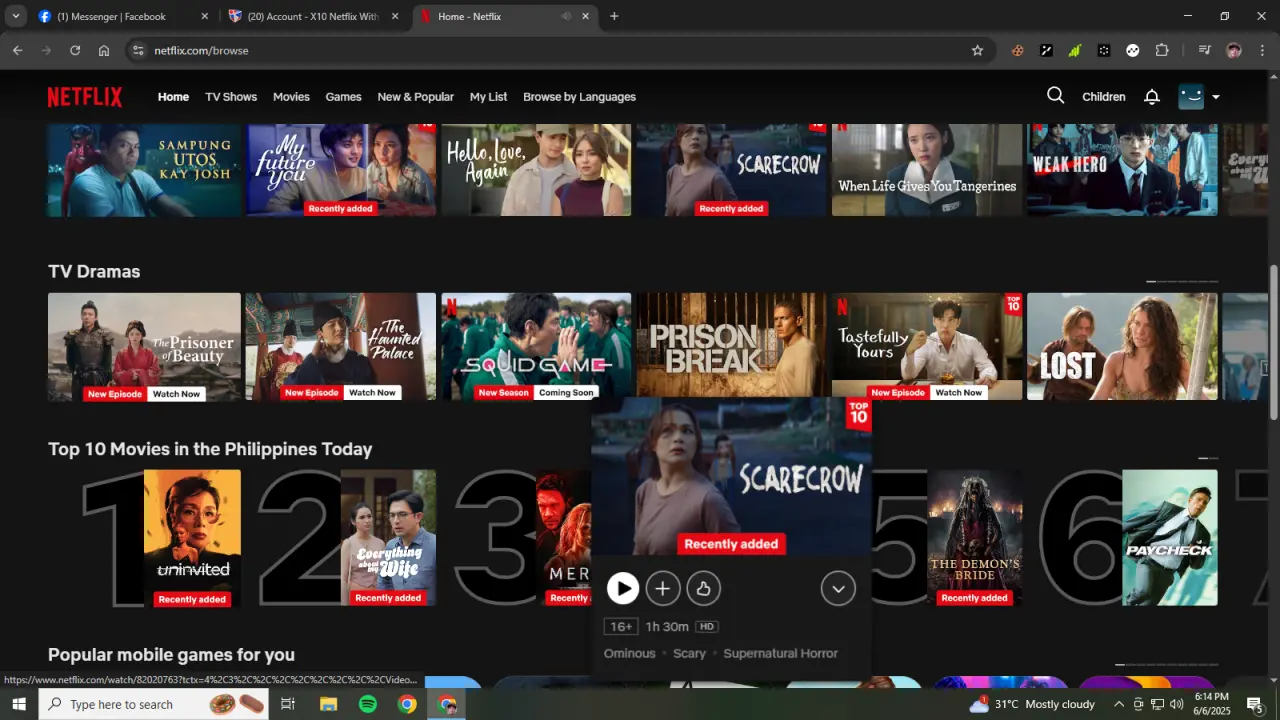This screenshot has height=720, width=1280.
Task: Open Games section
Action: coord(343,97)
